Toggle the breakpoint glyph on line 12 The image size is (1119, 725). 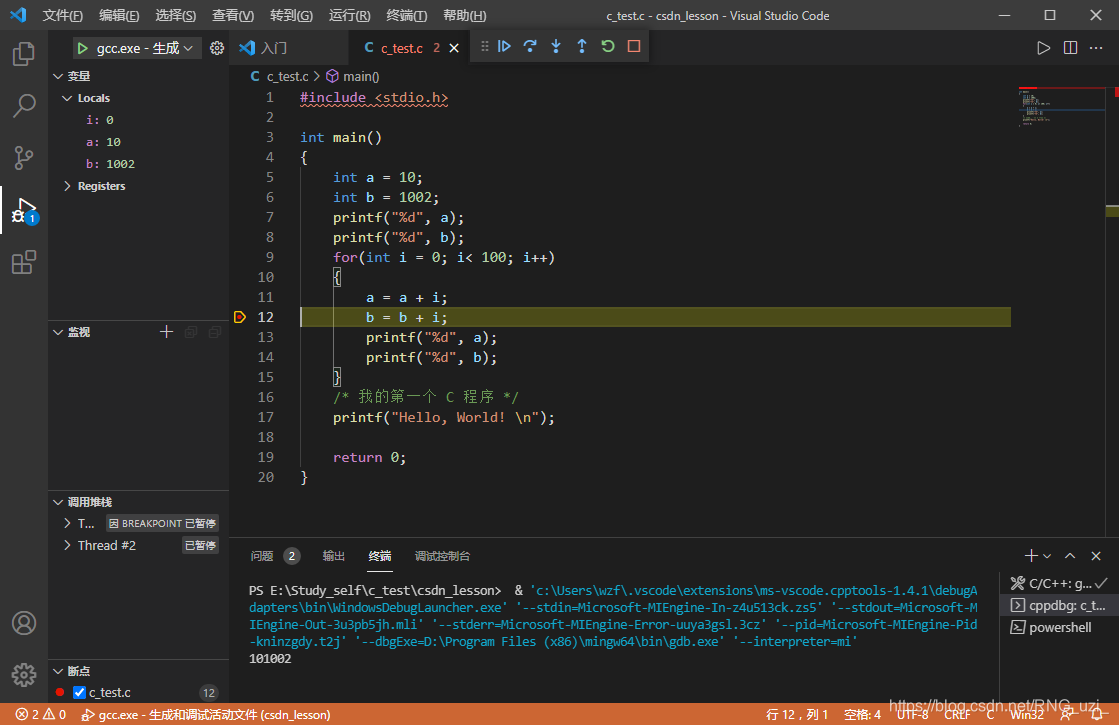(x=240, y=317)
